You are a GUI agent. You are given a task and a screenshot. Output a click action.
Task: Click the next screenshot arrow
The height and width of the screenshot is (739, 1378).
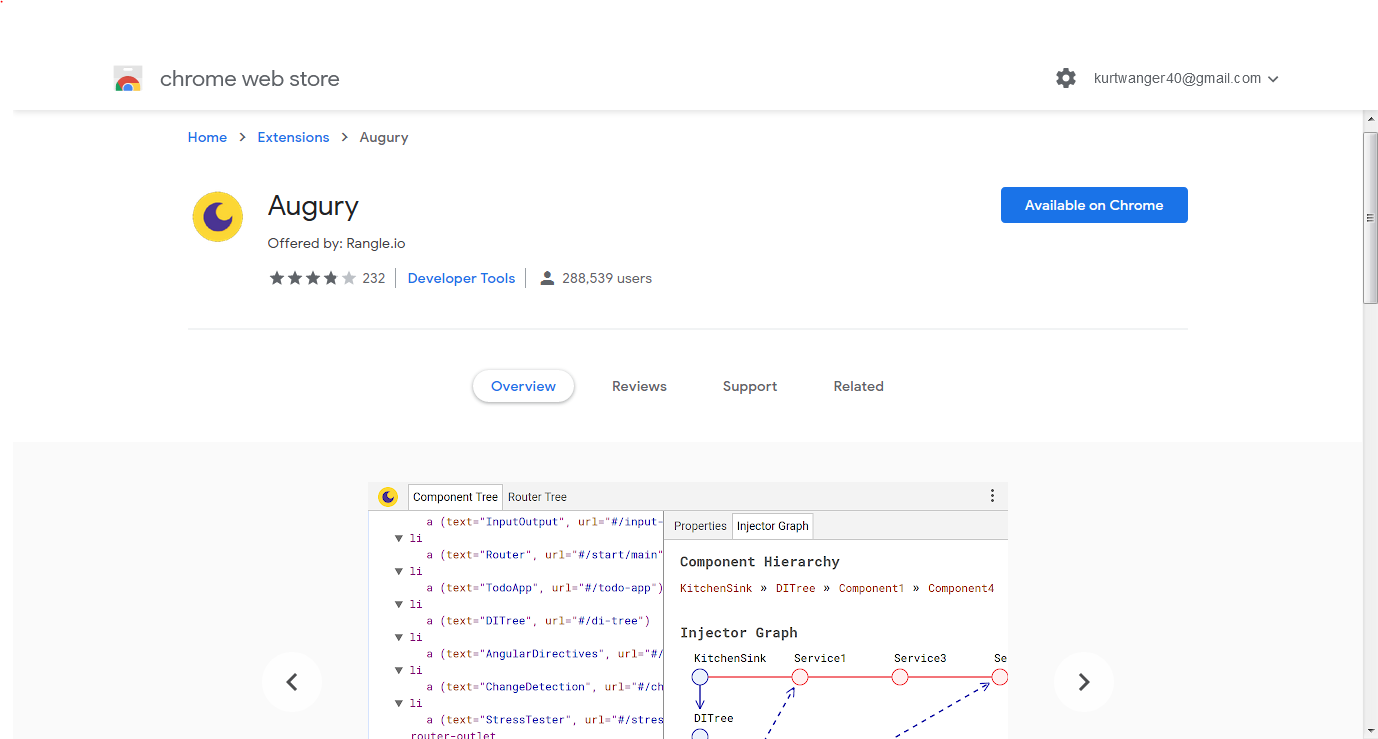pyautogui.click(x=1084, y=681)
